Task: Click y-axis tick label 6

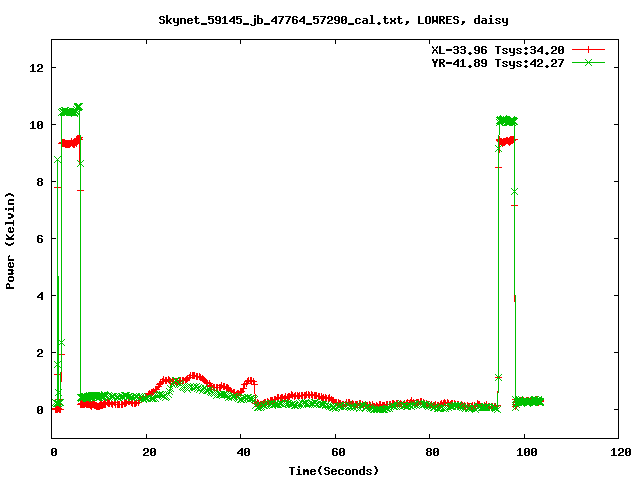Action: click(x=40, y=239)
